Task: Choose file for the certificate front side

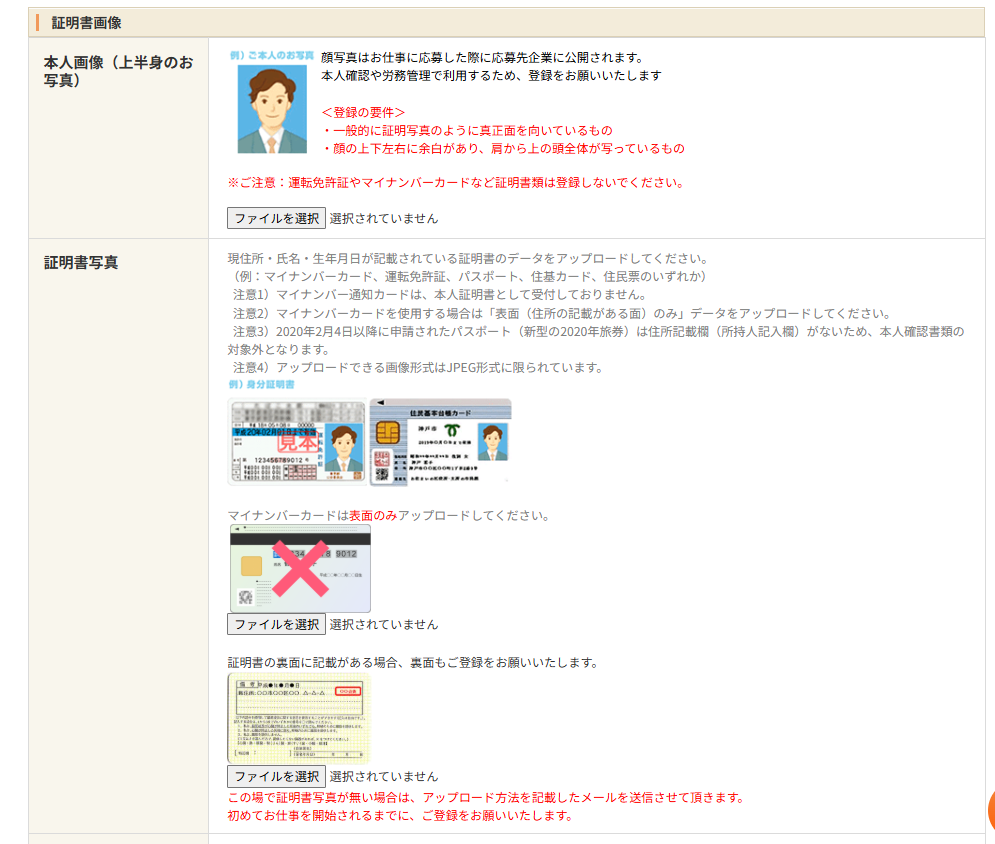Action: (276, 624)
